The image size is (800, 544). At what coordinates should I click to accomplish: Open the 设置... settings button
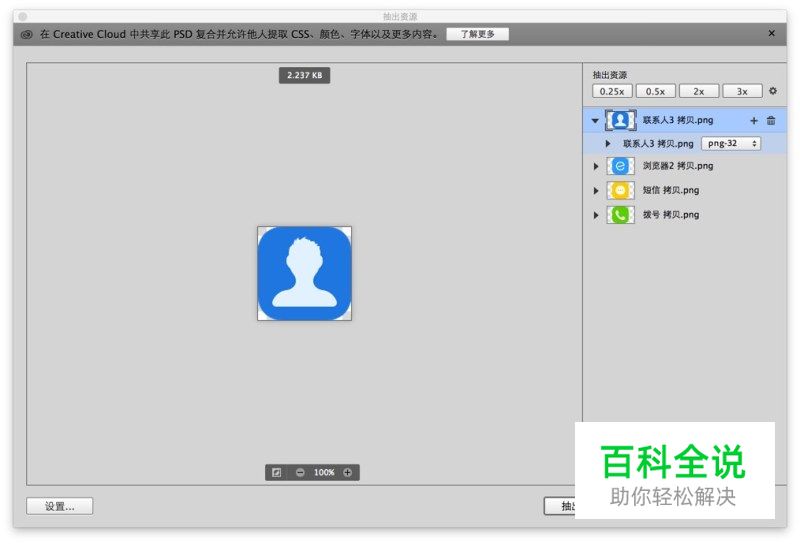[60, 506]
